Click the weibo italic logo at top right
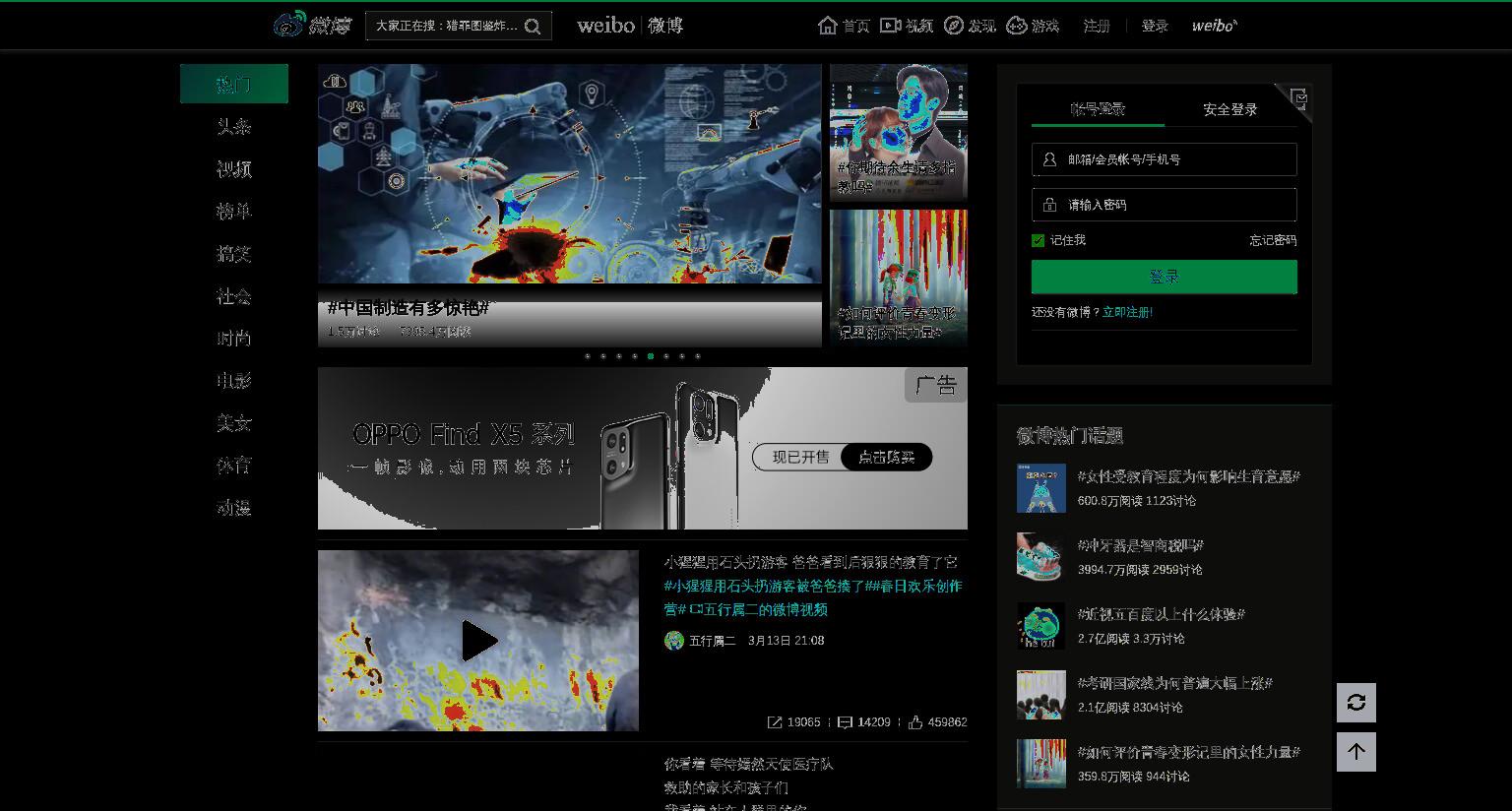This screenshot has height=811, width=1512. pyautogui.click(x=1215, y=26)
